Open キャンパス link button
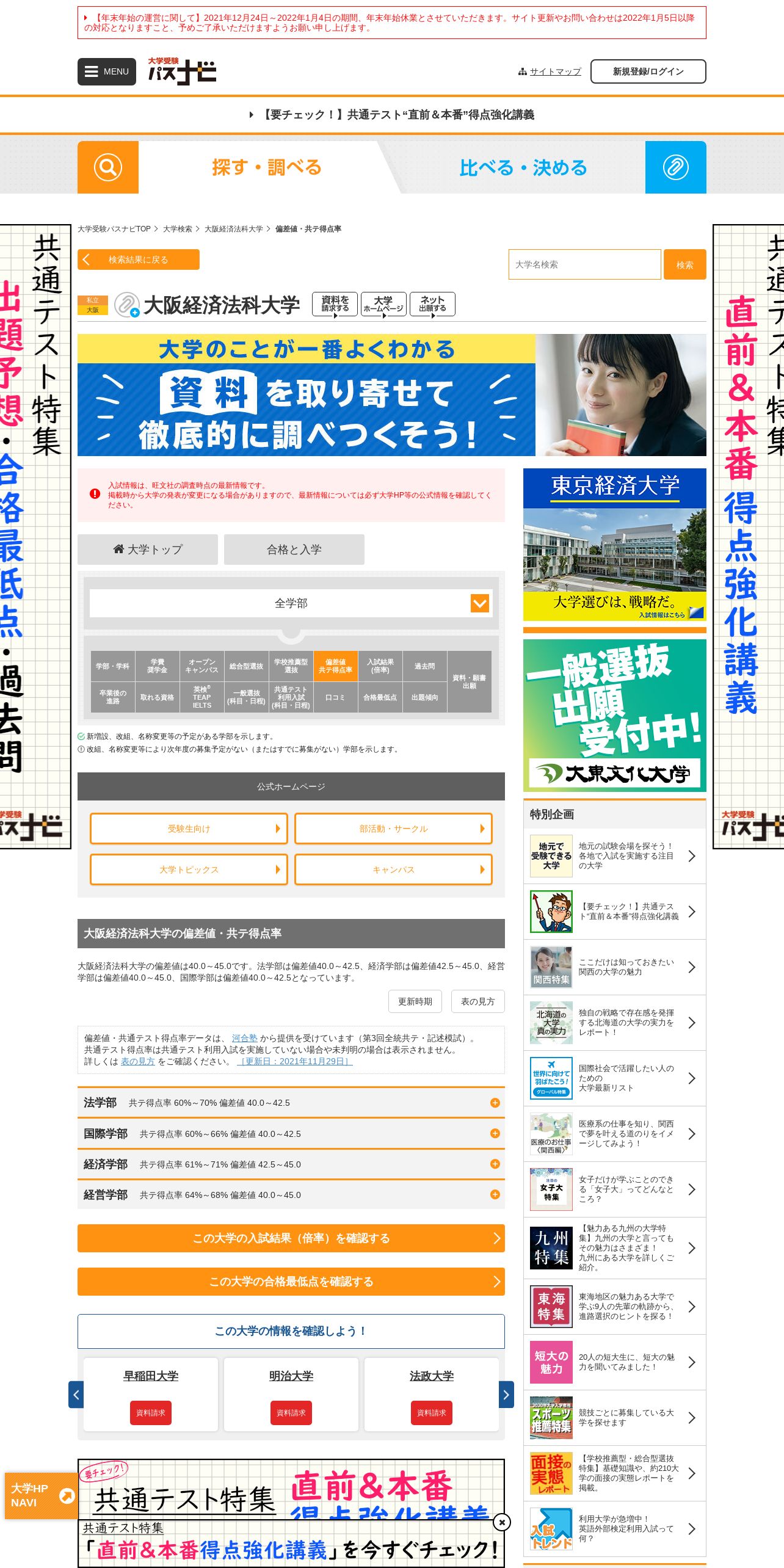This screenshot has width=784, height=1568. [393, 869]
